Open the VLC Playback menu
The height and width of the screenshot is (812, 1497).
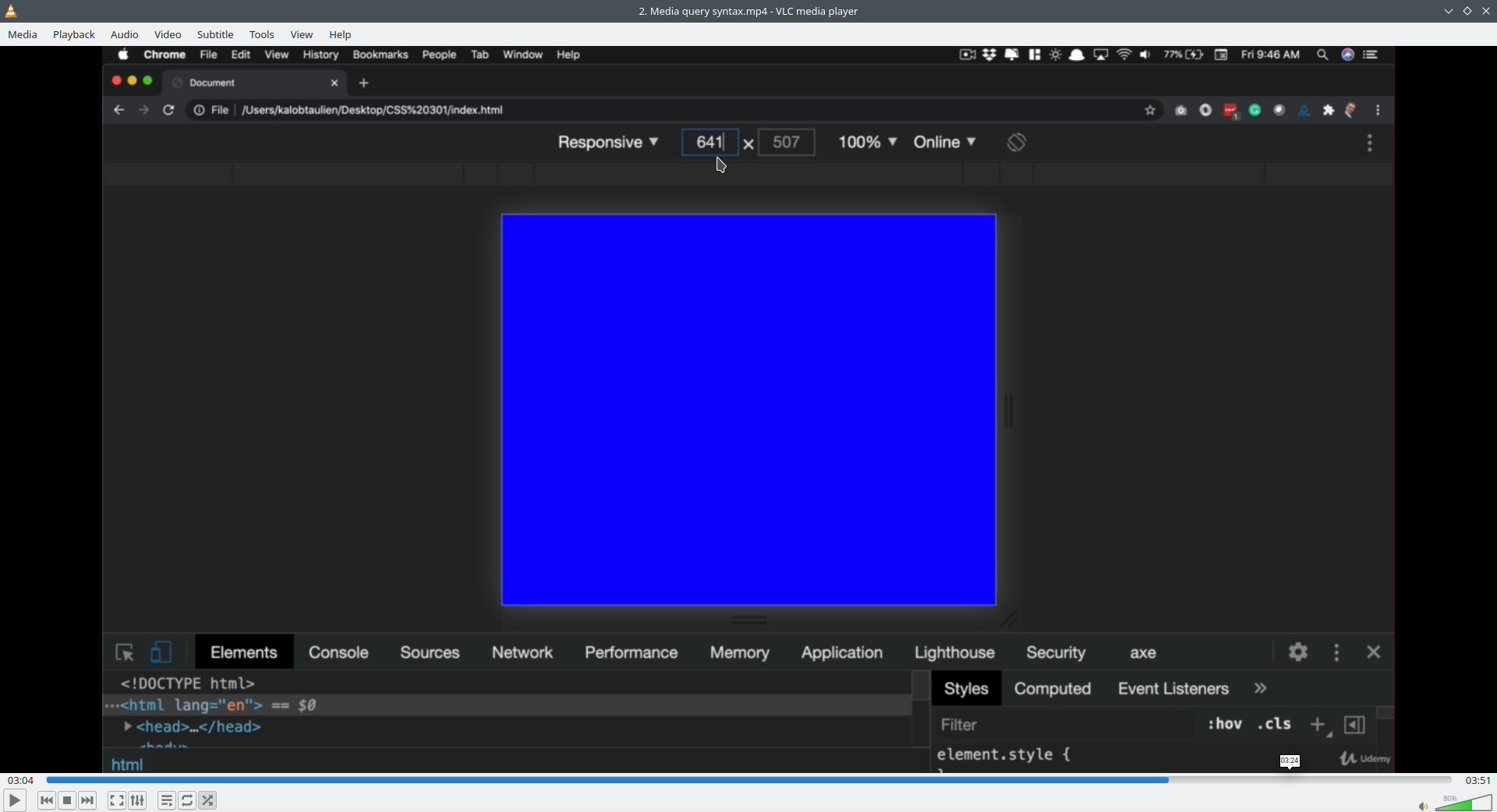pos(74,34)
